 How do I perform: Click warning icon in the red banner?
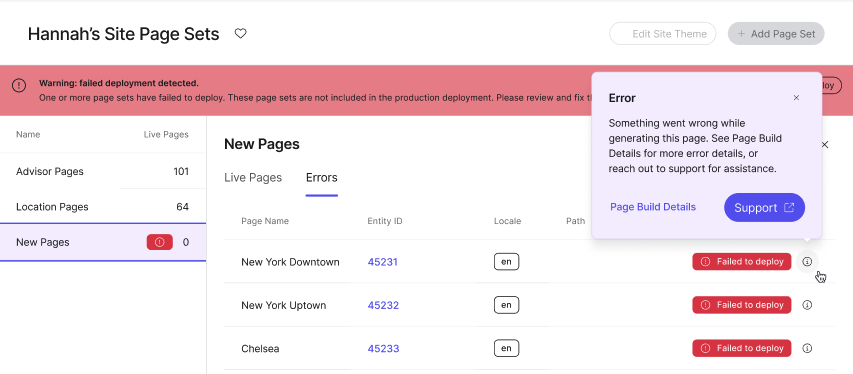point(19,85)
